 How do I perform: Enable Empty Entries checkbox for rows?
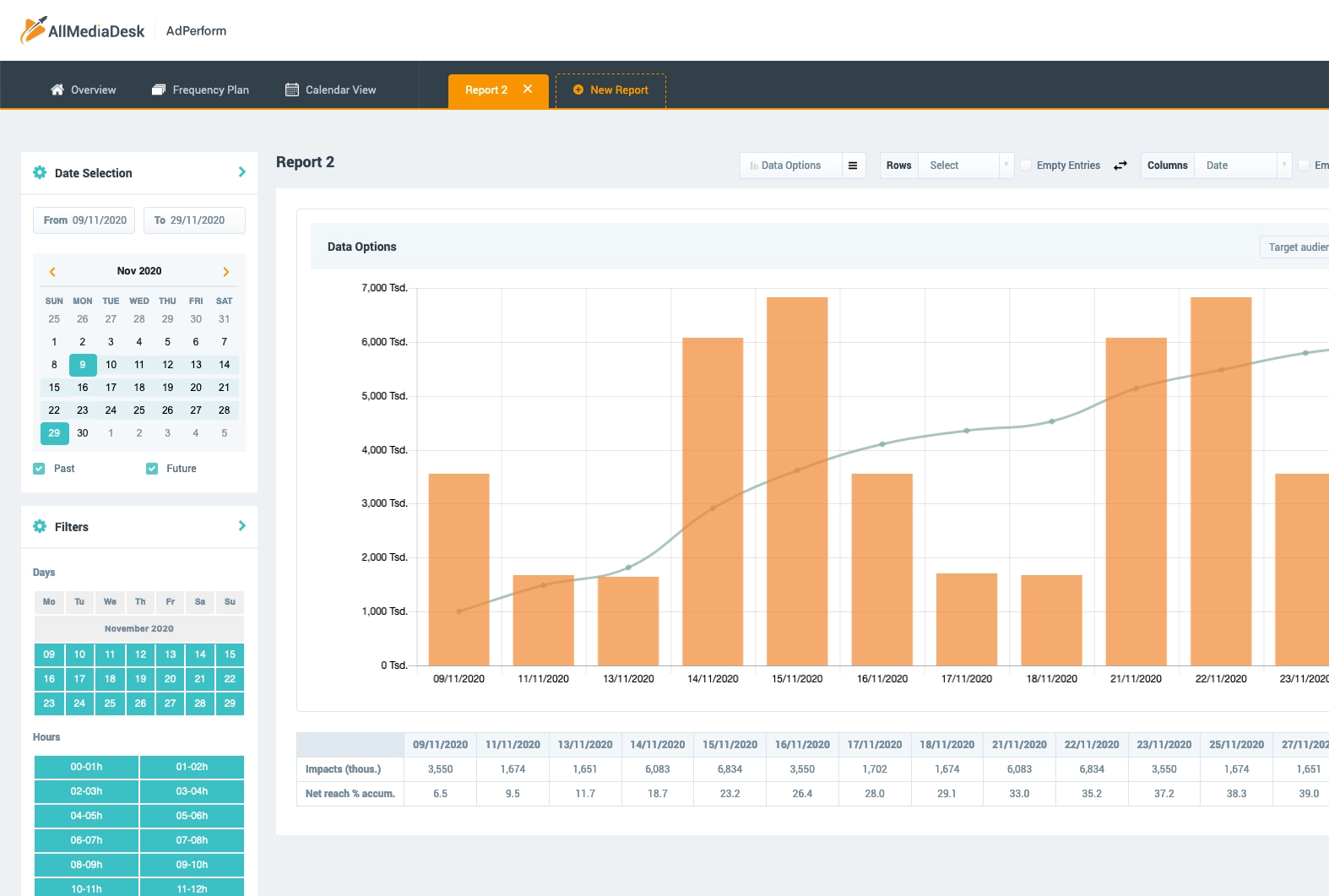tap(1027, 166)
